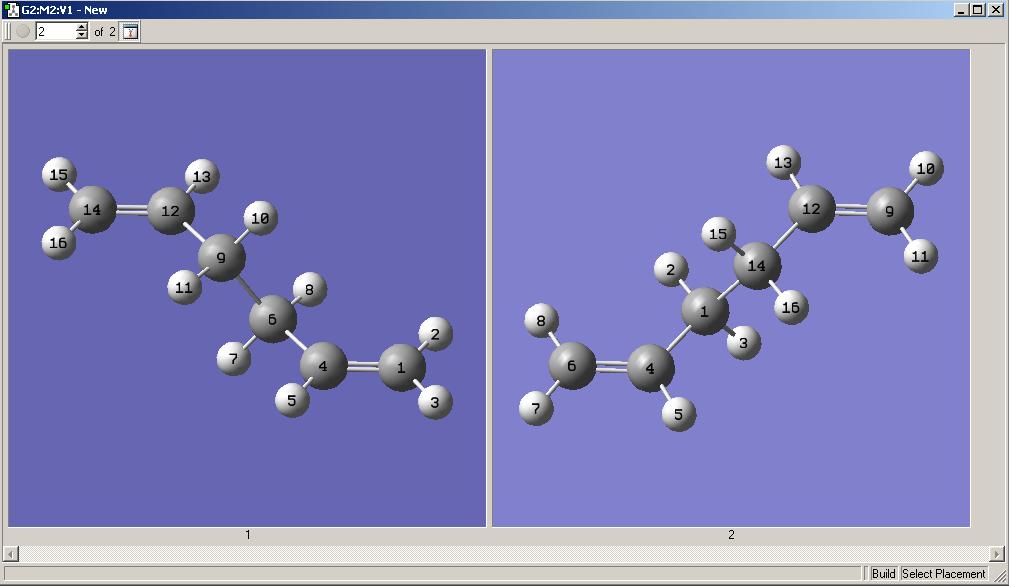Close the G2:M2:V1 window
Viewport: 1009px width, 586px height.
tap(995, 10)
